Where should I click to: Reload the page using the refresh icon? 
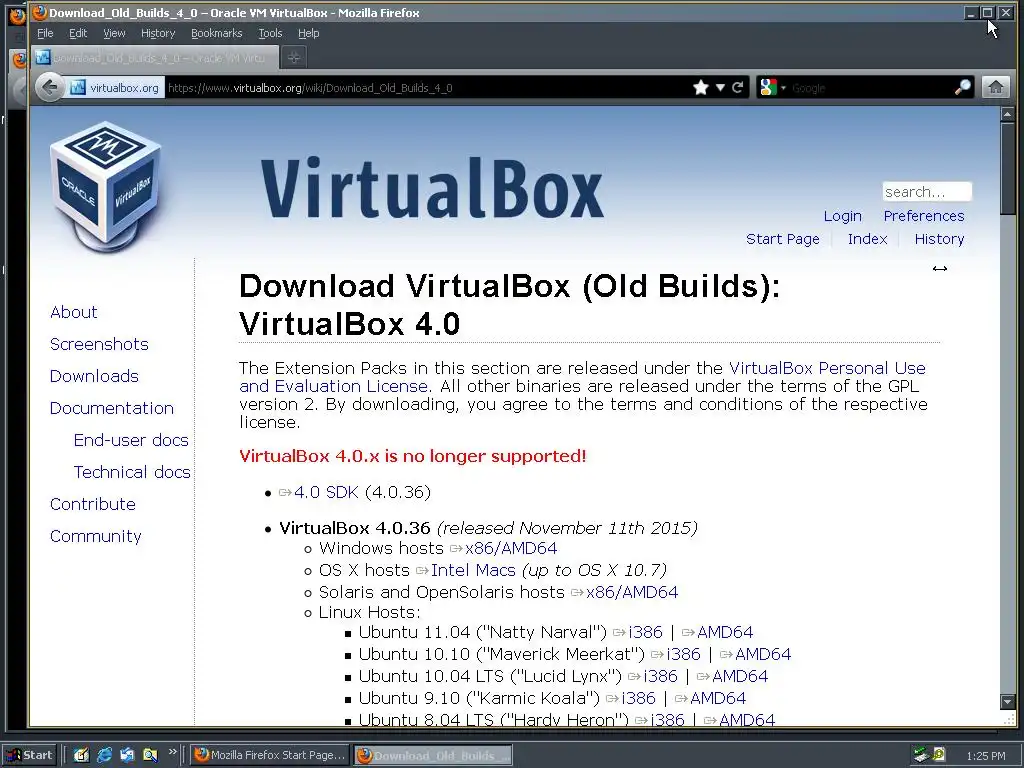[738, 88]
